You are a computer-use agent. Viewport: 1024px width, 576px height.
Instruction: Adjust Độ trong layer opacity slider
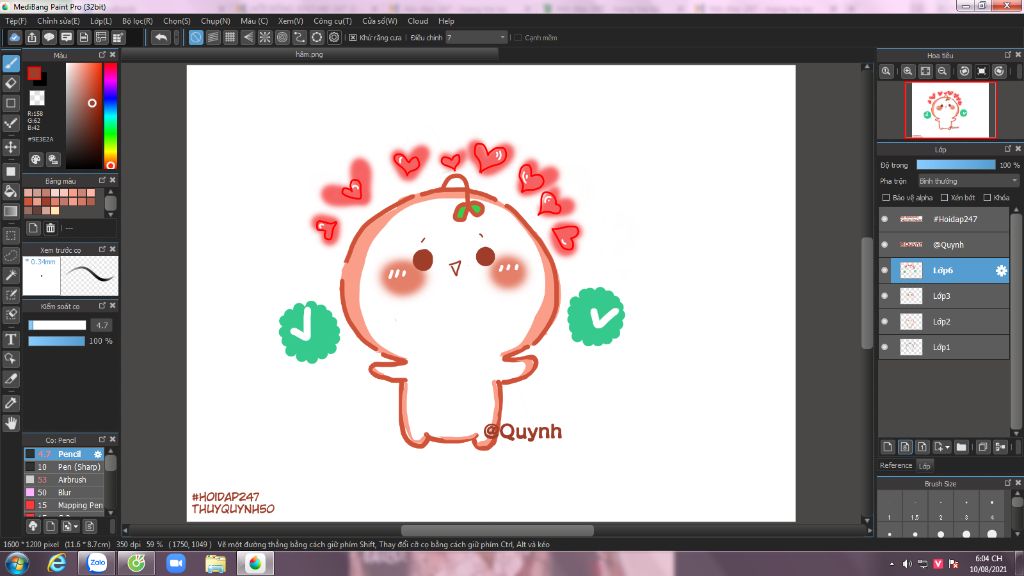click(x=955, y=165)
